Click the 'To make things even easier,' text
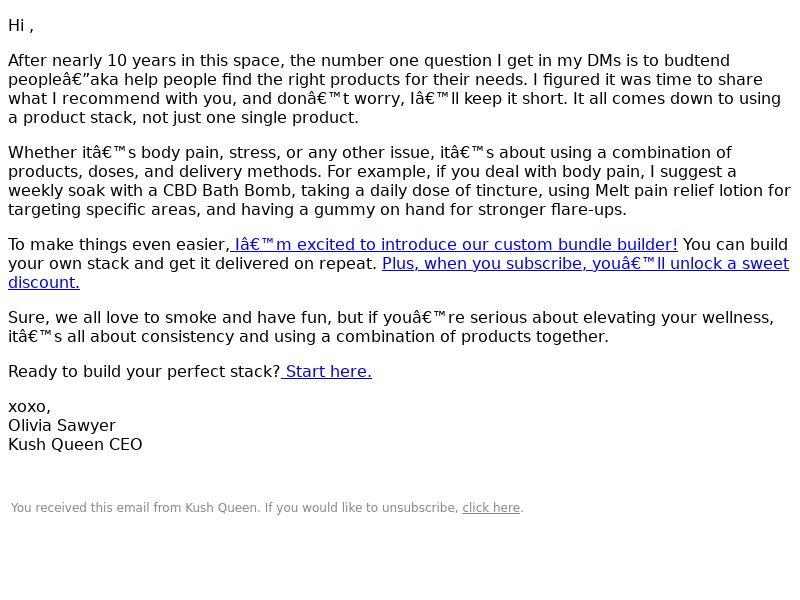This screenshot has width=800, height=600. tap(119, 245)
